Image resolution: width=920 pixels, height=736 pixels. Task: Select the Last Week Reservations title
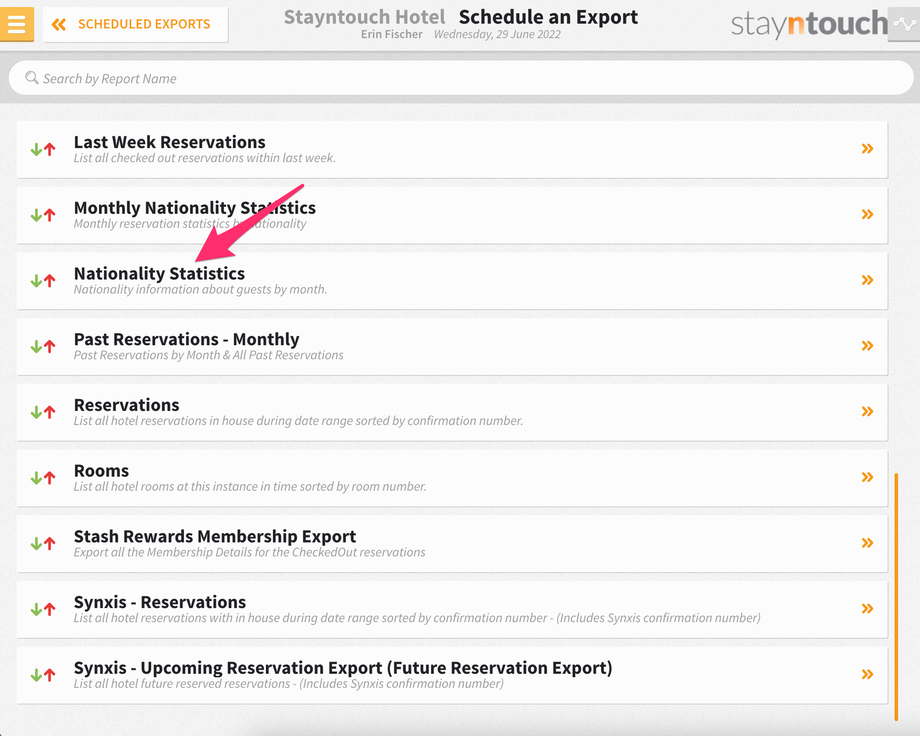point(170,142)
